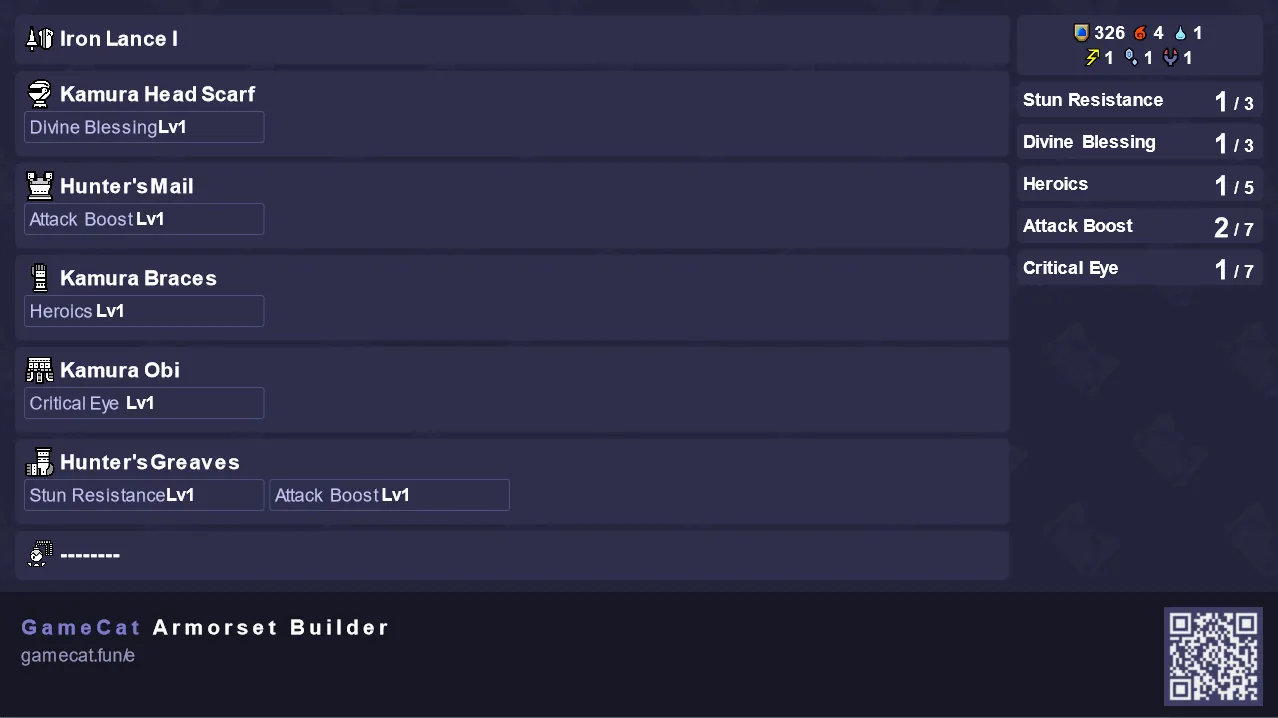
Task: Click the gamecat.fun/e link
Action: 78,656
